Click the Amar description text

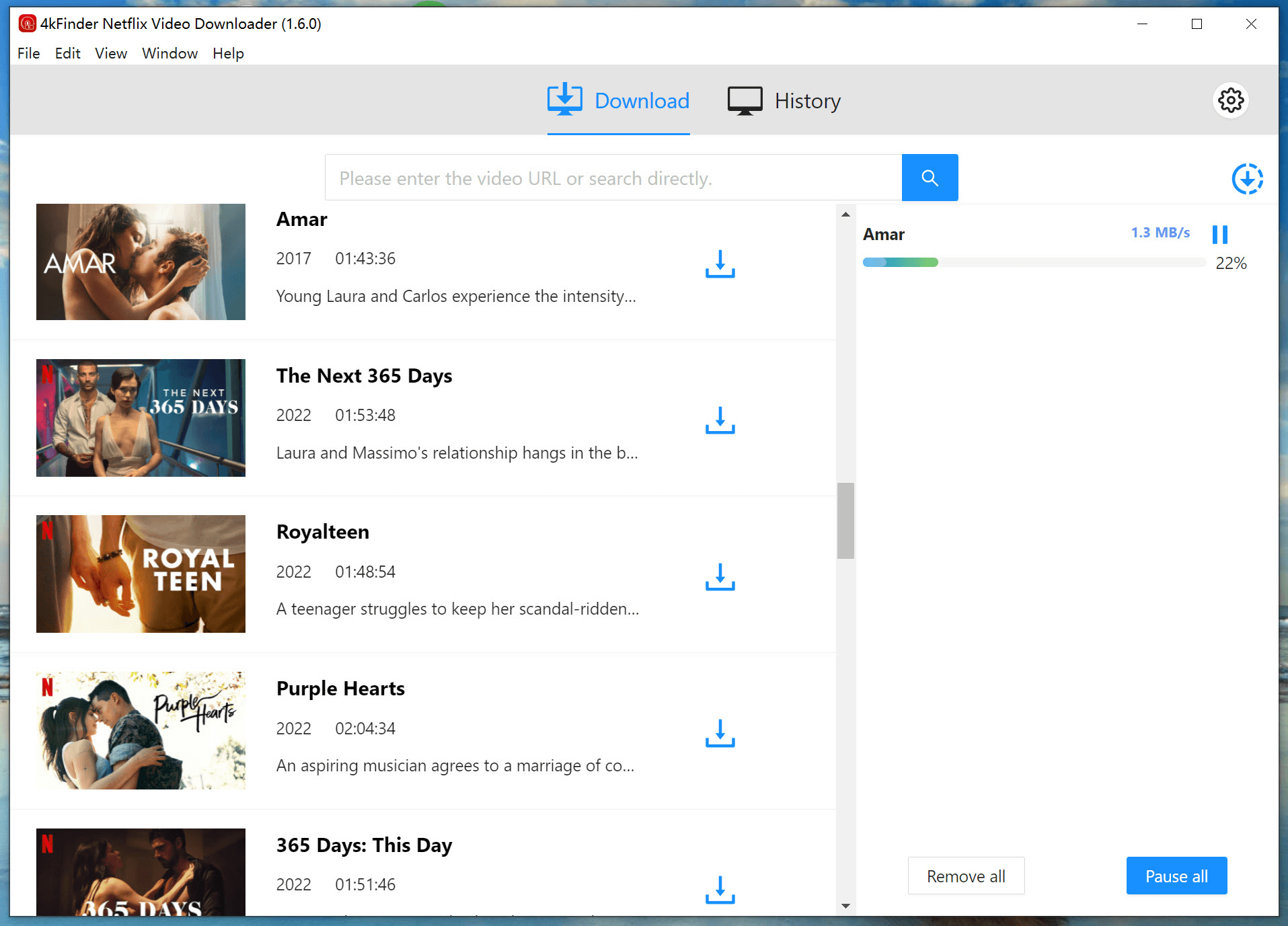[x=456, y=297]
